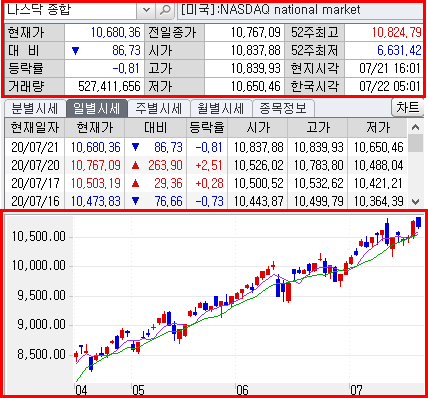The image size is (428, 398).
Task: Click the 나스닥 종합 name input field
Action: 71,10
